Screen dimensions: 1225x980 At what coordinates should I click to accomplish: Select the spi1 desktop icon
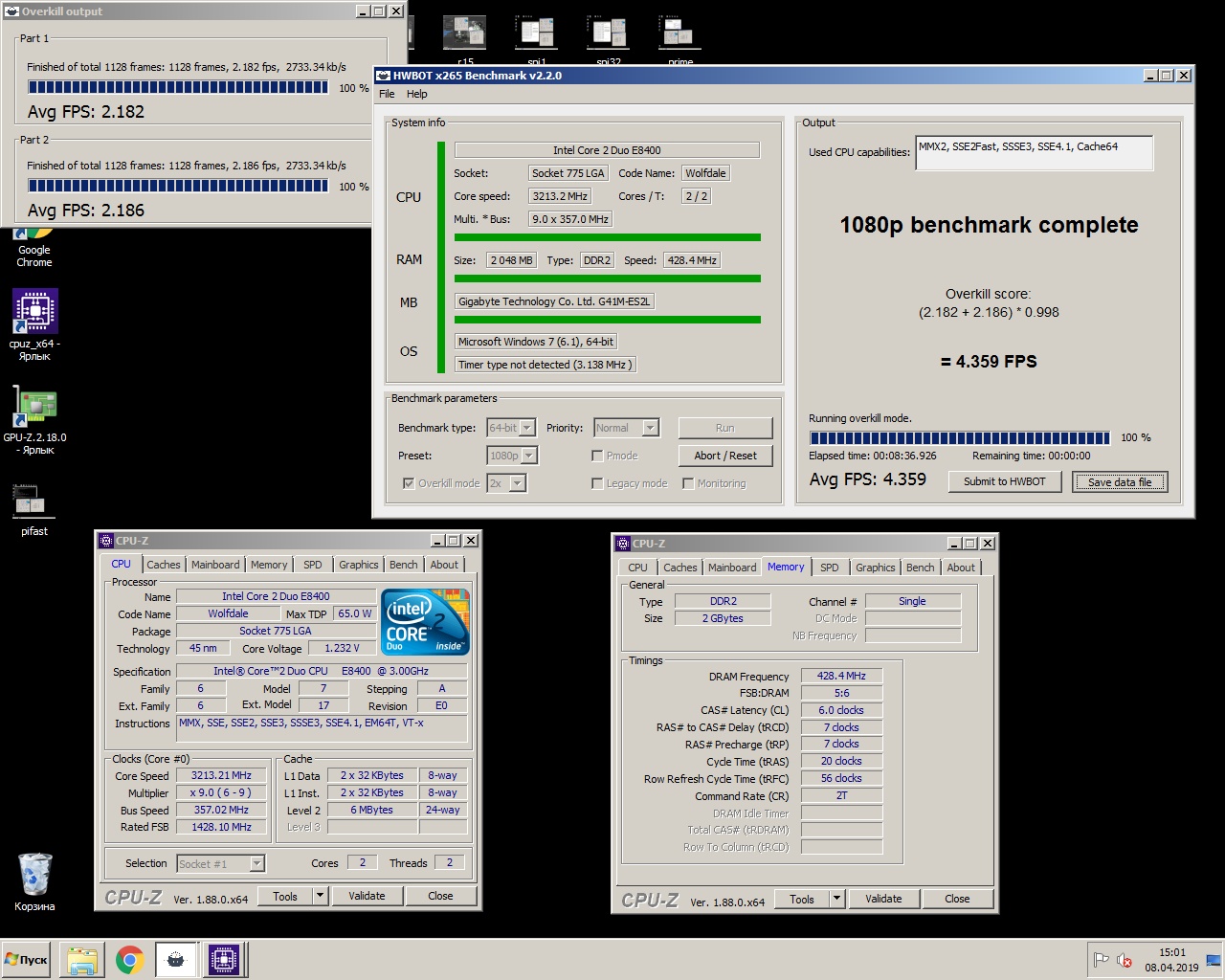(x=536, y=40)
